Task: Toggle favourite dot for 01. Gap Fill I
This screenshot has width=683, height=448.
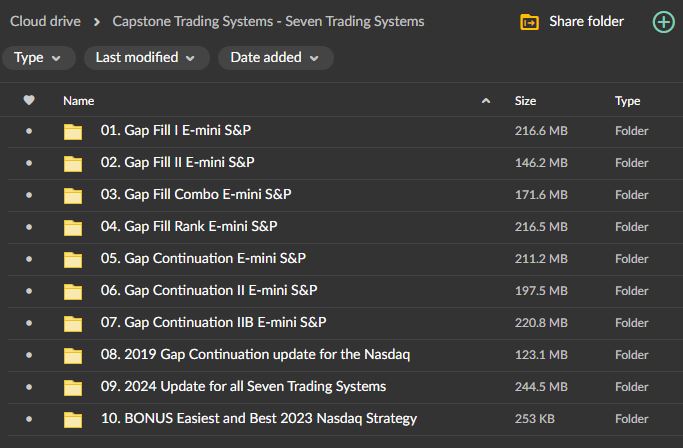Action: click(x=29, y=131)
